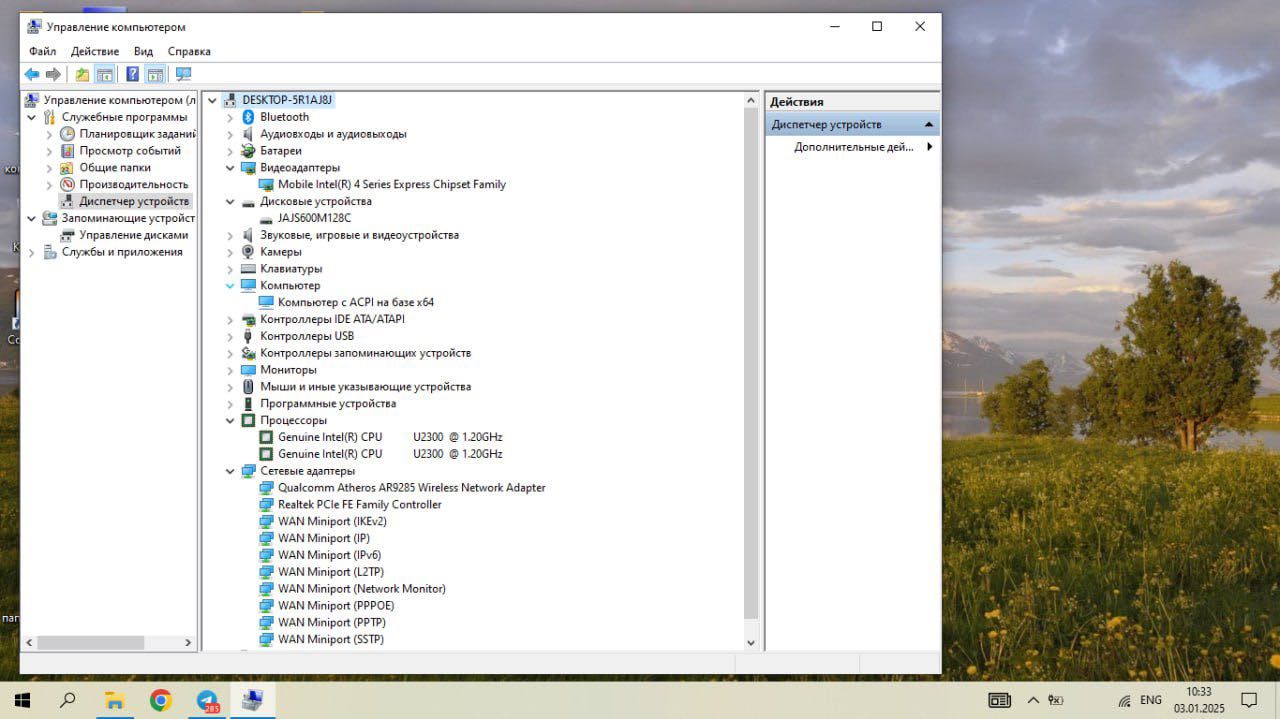1280x719 pixels.
Task: Open the Действие menu
Action: coord(95,51)
